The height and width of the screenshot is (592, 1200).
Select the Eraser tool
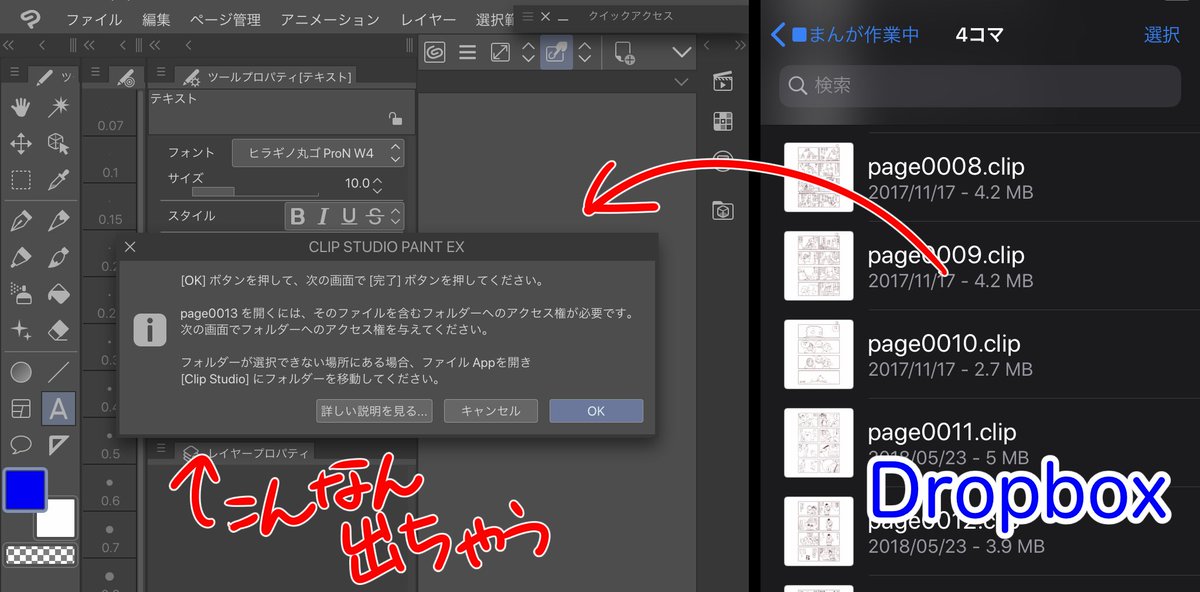tap(59, 330)
